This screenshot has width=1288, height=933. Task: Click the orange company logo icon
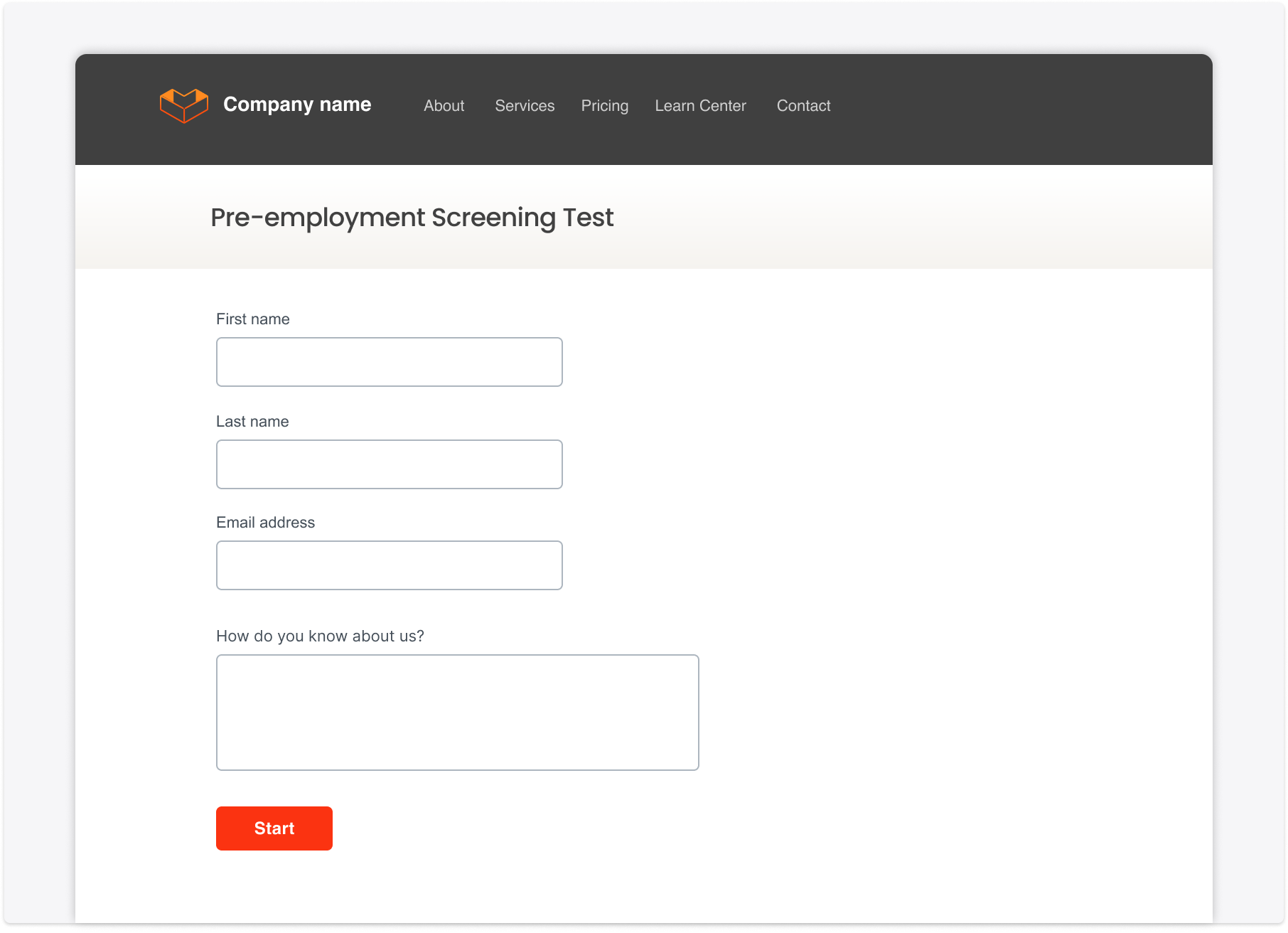[184, 105]
